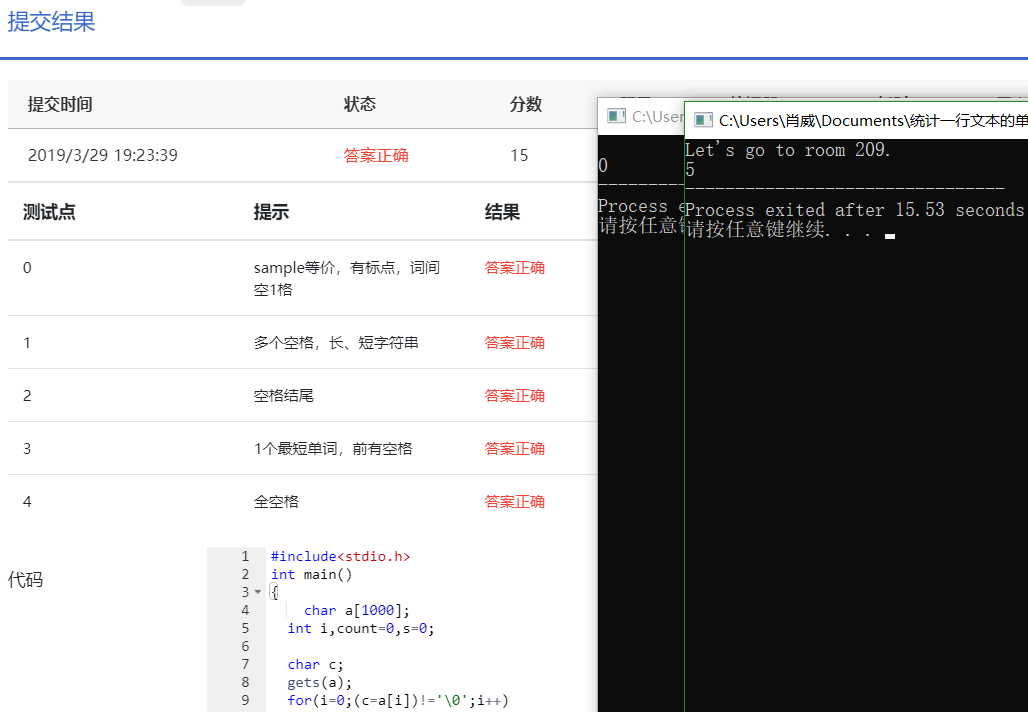The image size is (1028, 712).
Task: Click result 答案正确 for test point 1
Action: (514, 343)
